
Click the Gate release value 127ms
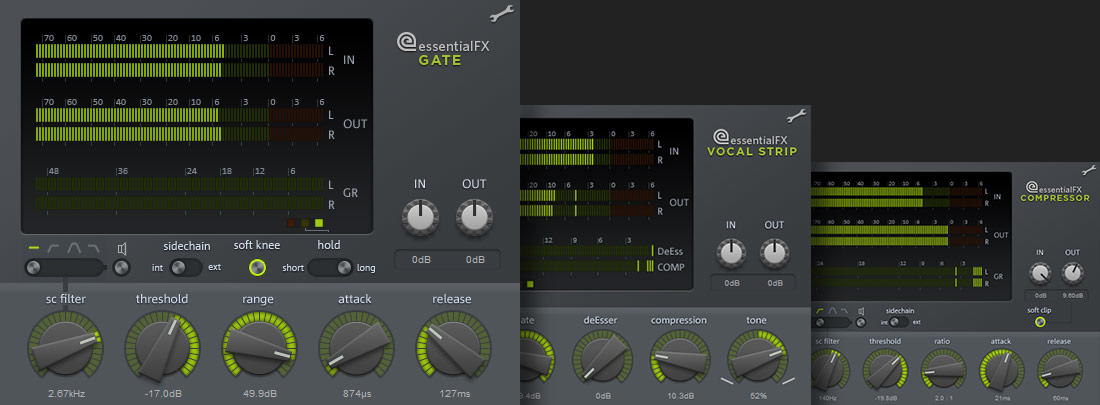click(455, 394)
